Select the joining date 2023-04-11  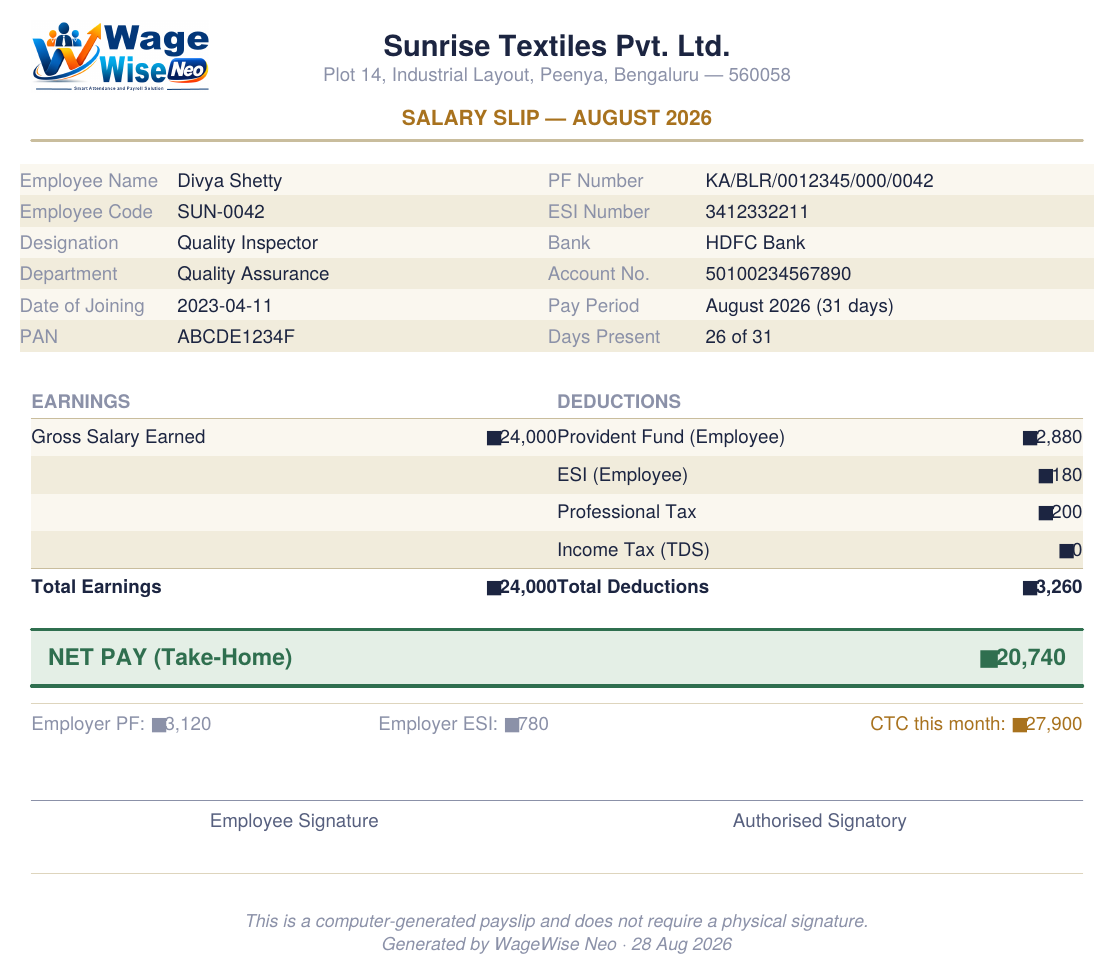point(225,305)
